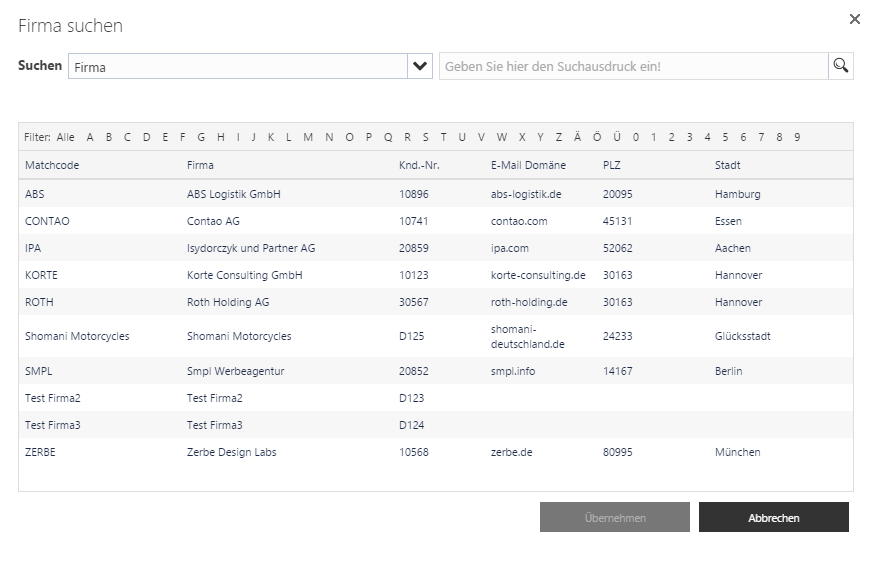Viewport: 874px width, 563px height.
Task: Filter companies by digit 9
Action: tap(797, 137)
